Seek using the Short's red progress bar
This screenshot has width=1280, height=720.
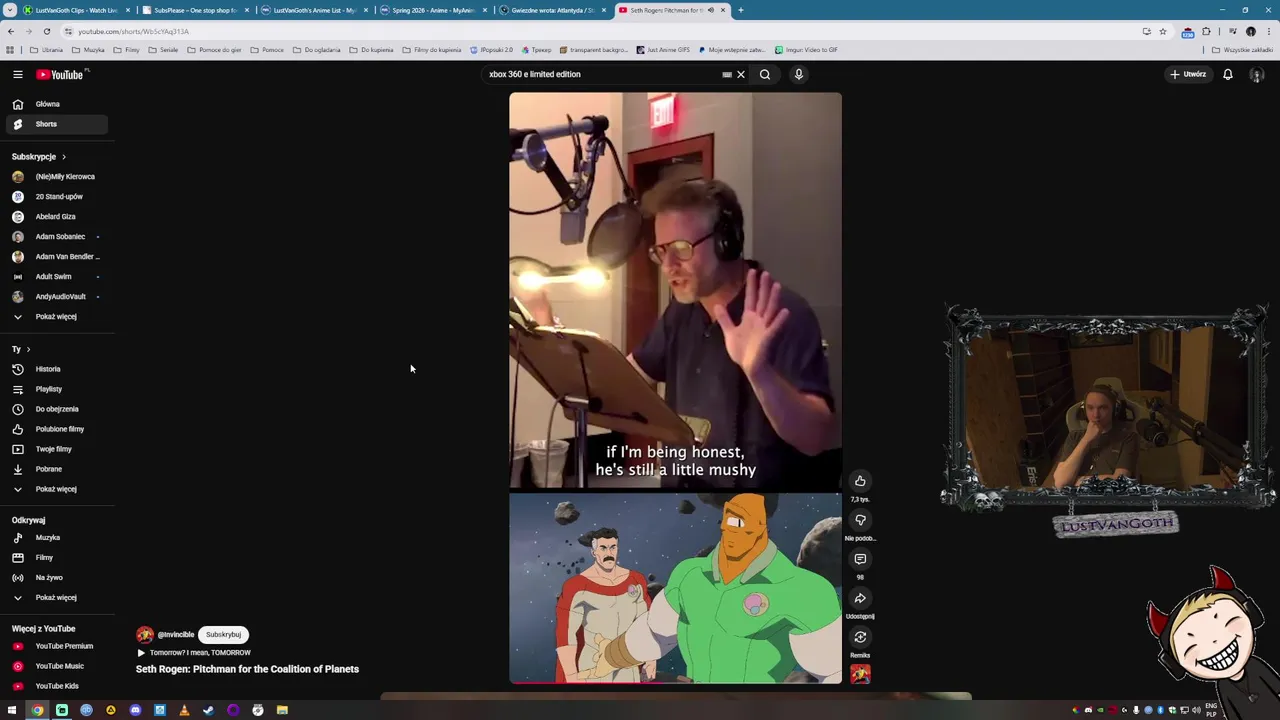pyautogui.click(x=675, y=683)
